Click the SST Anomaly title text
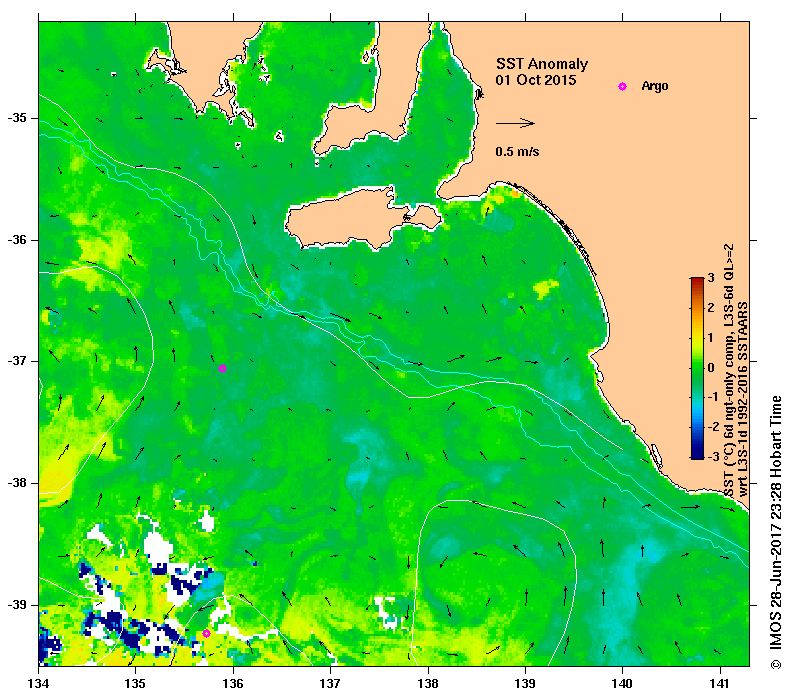The width and height of the screenshot is (791, 700). [x=542, y=64]
